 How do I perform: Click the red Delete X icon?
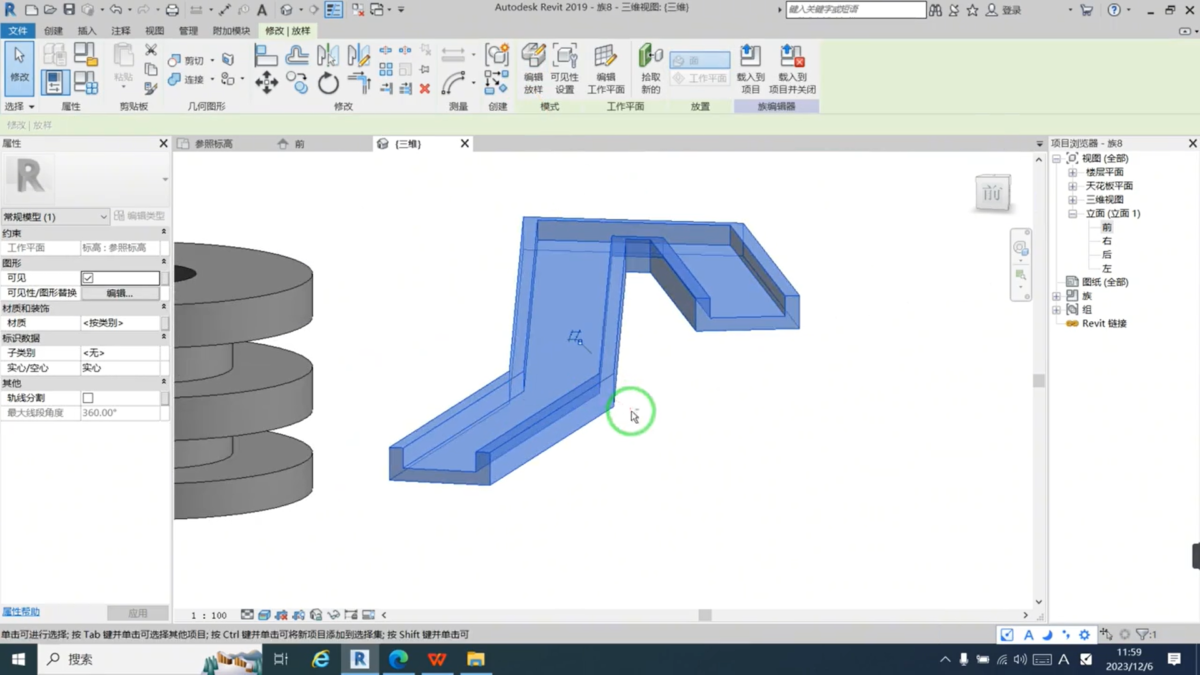pos(425,88)
